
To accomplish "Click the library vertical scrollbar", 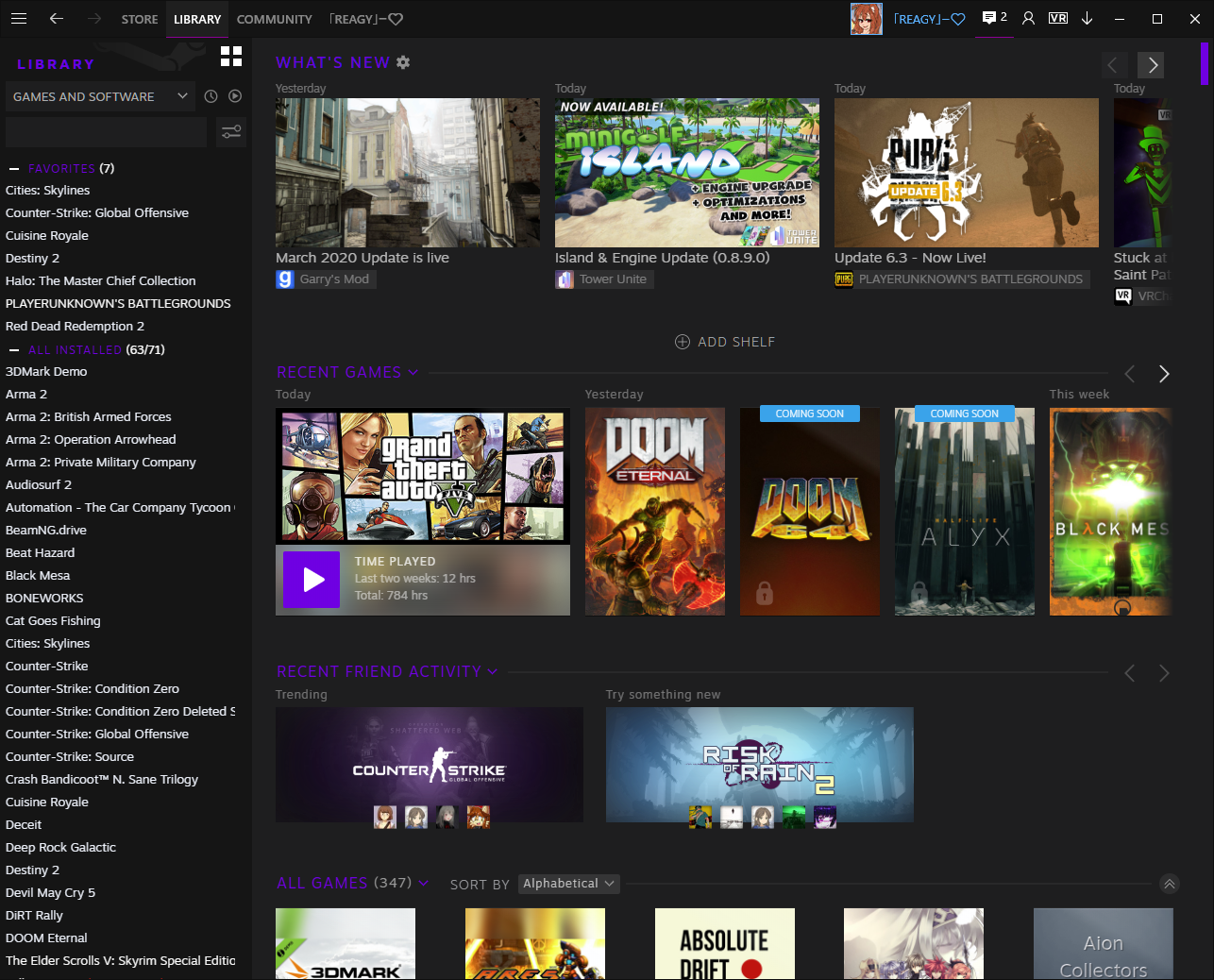I will click(1205, 63).
